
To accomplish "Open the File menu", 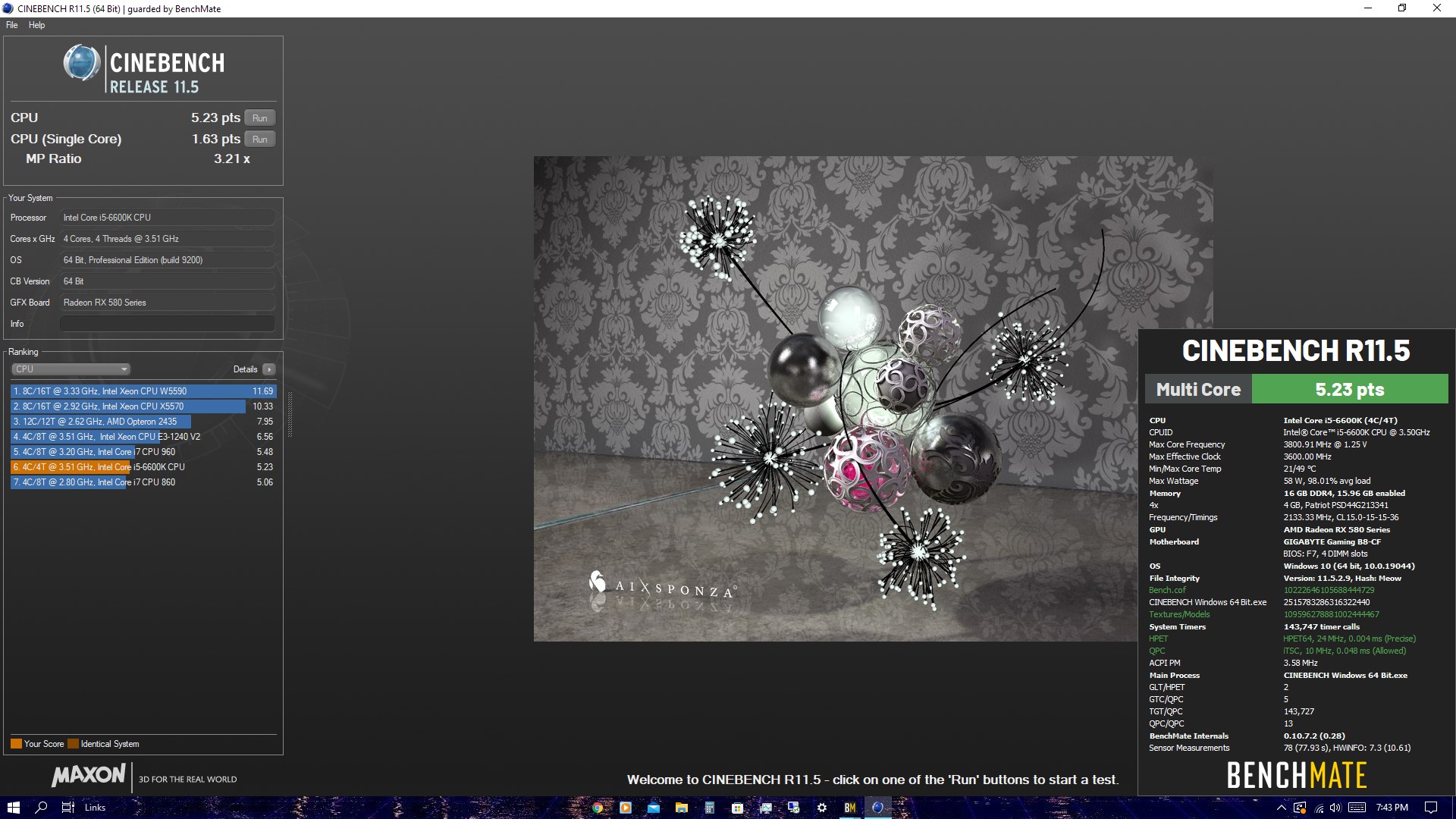I will coord(12,25).
